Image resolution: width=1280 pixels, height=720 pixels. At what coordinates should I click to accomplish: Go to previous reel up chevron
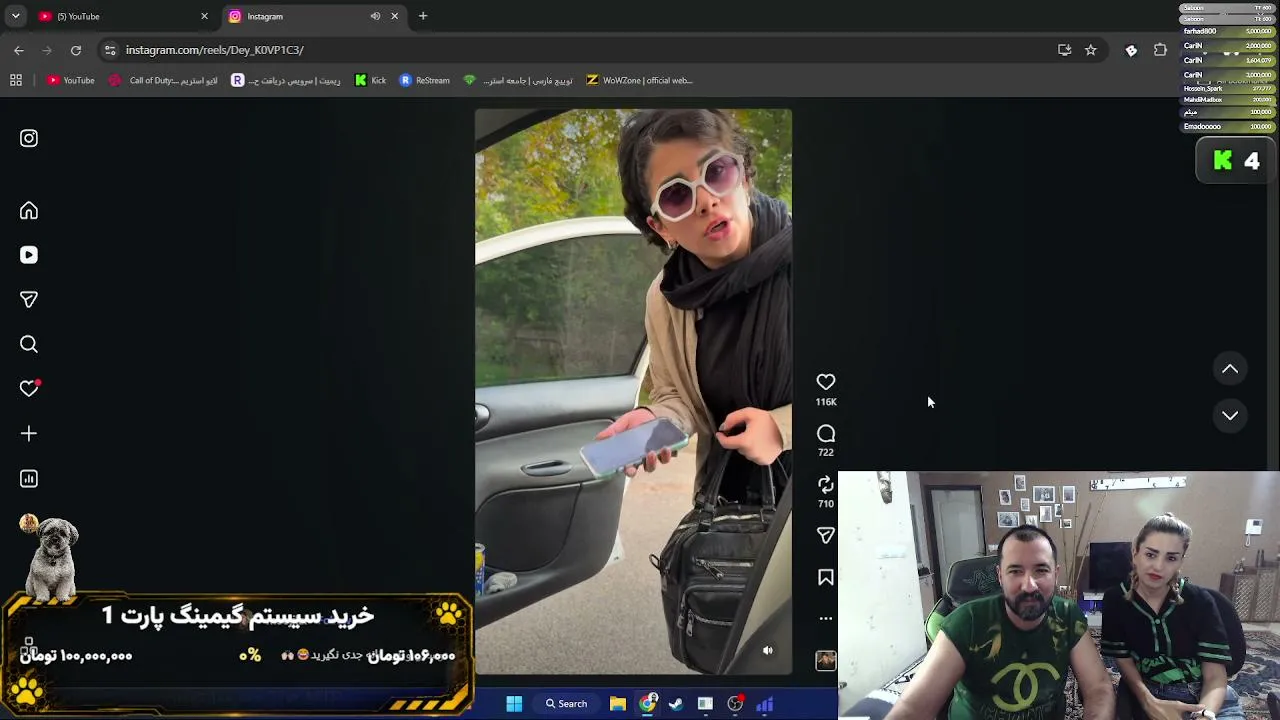tap(1230, 369)
